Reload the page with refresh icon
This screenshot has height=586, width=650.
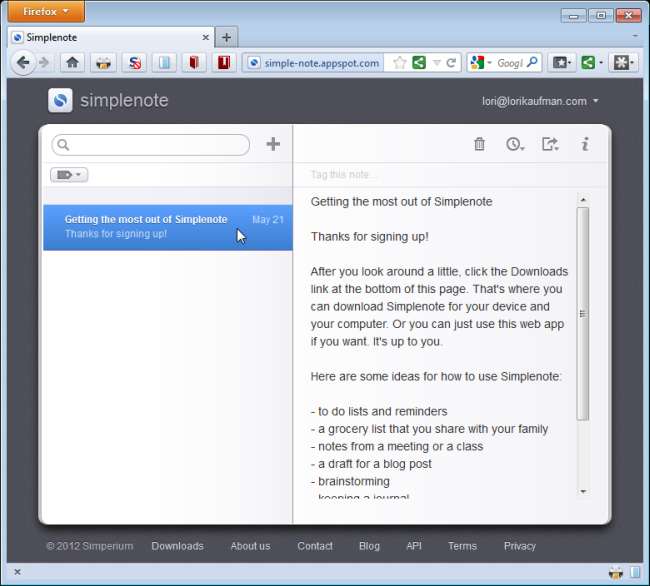(451, 63)
